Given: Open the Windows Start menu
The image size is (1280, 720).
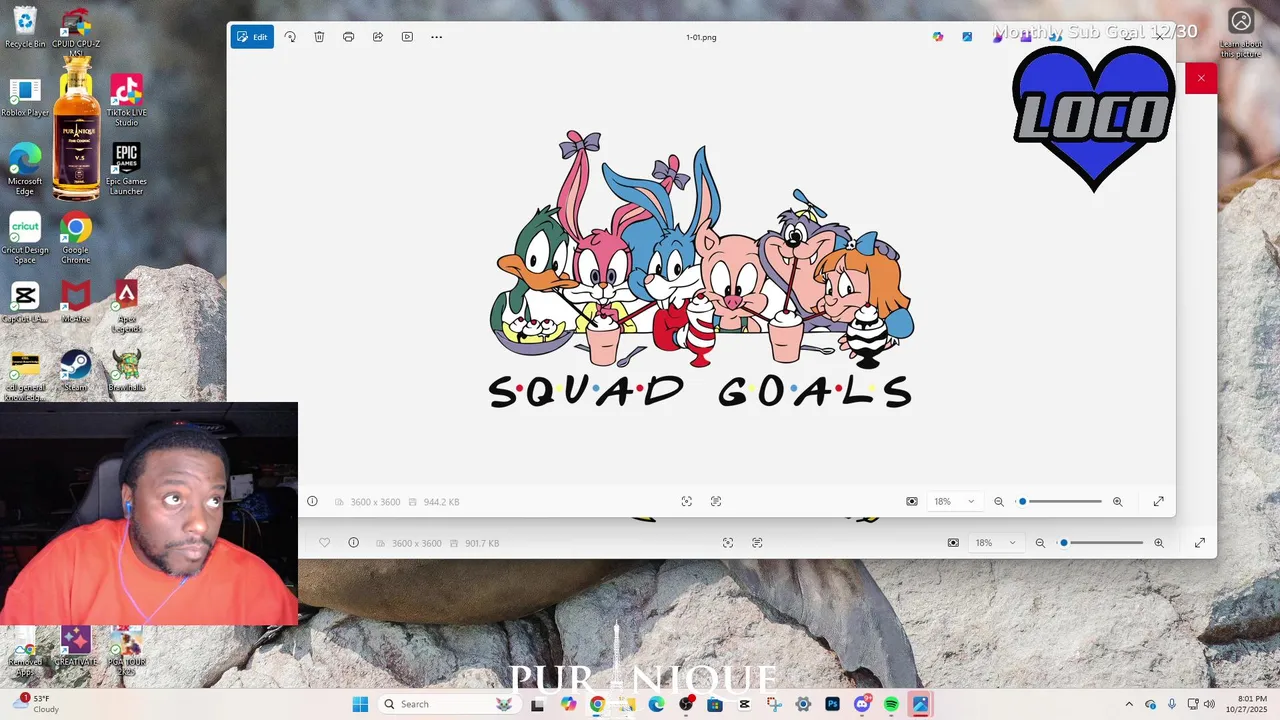Looking at the screenshot, I should tap(360, 704).
